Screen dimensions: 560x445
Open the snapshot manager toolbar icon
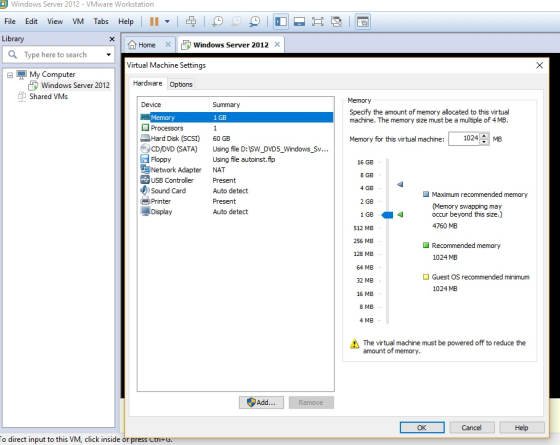click(254, 22)
